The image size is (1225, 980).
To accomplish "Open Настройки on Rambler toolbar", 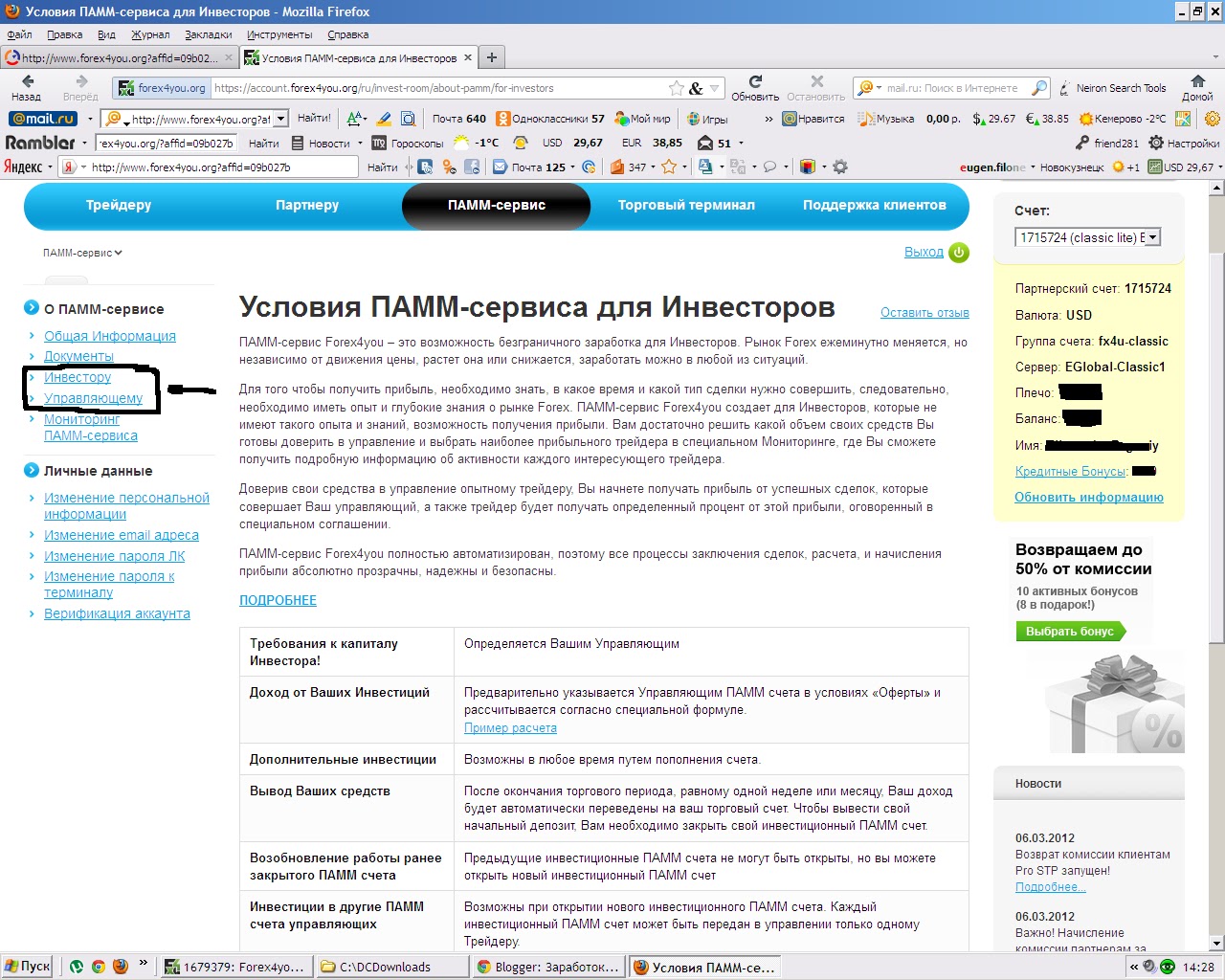I will [x=1184, y=144].
